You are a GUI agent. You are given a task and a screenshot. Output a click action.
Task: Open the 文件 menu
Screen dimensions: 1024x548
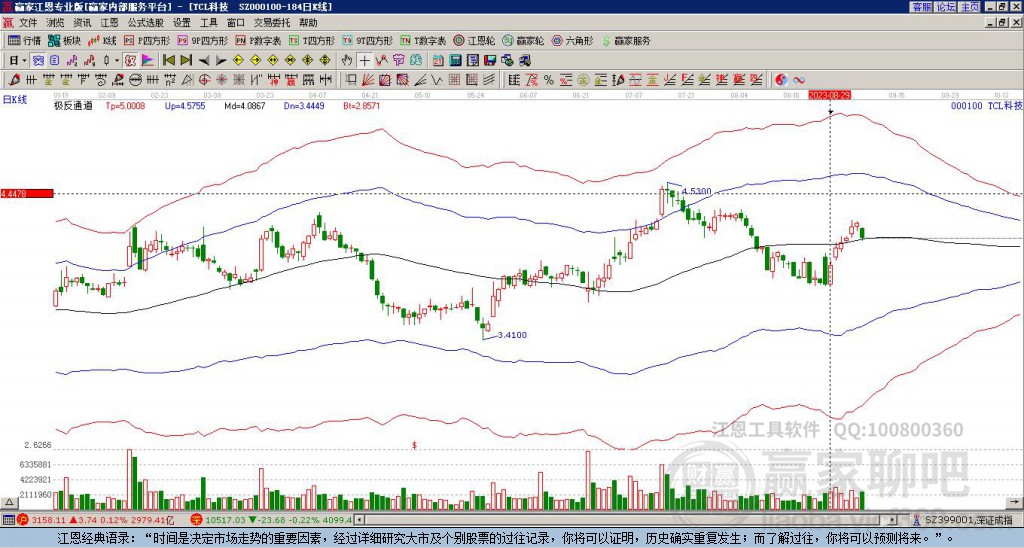tap(28, 23)
